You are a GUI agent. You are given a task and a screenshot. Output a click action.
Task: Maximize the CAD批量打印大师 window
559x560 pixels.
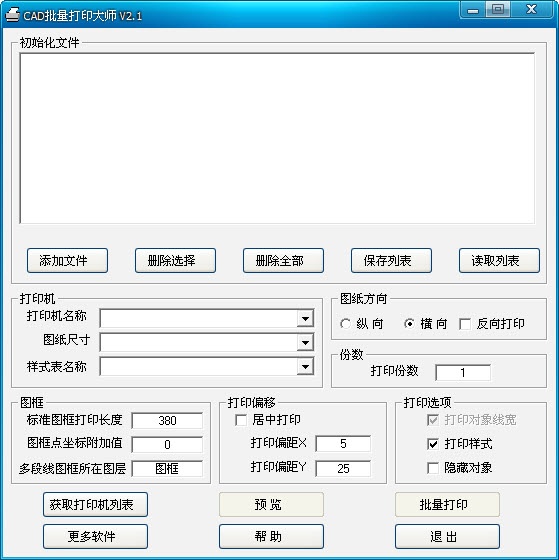[x=498, y=10]
